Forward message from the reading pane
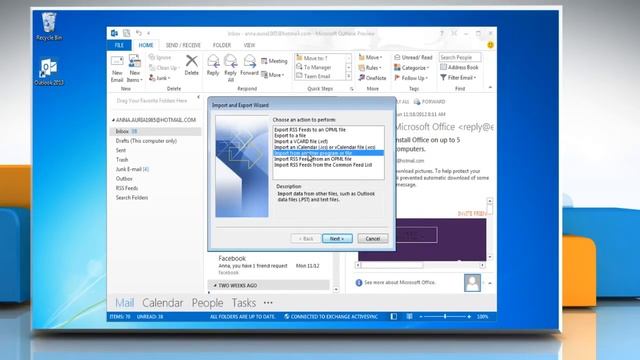Image resolution: width=640 pixels, height=360 pixels. (x=429, y=102)
